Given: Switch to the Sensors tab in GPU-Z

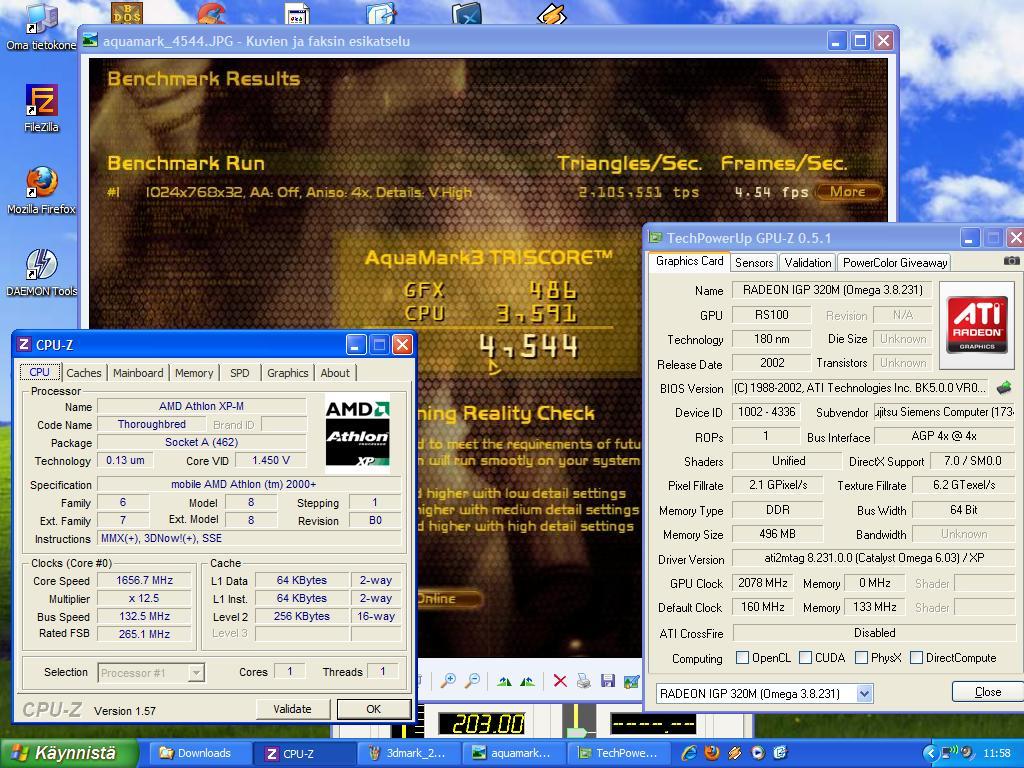Looking at the screenshot, I should click(754, 263).
